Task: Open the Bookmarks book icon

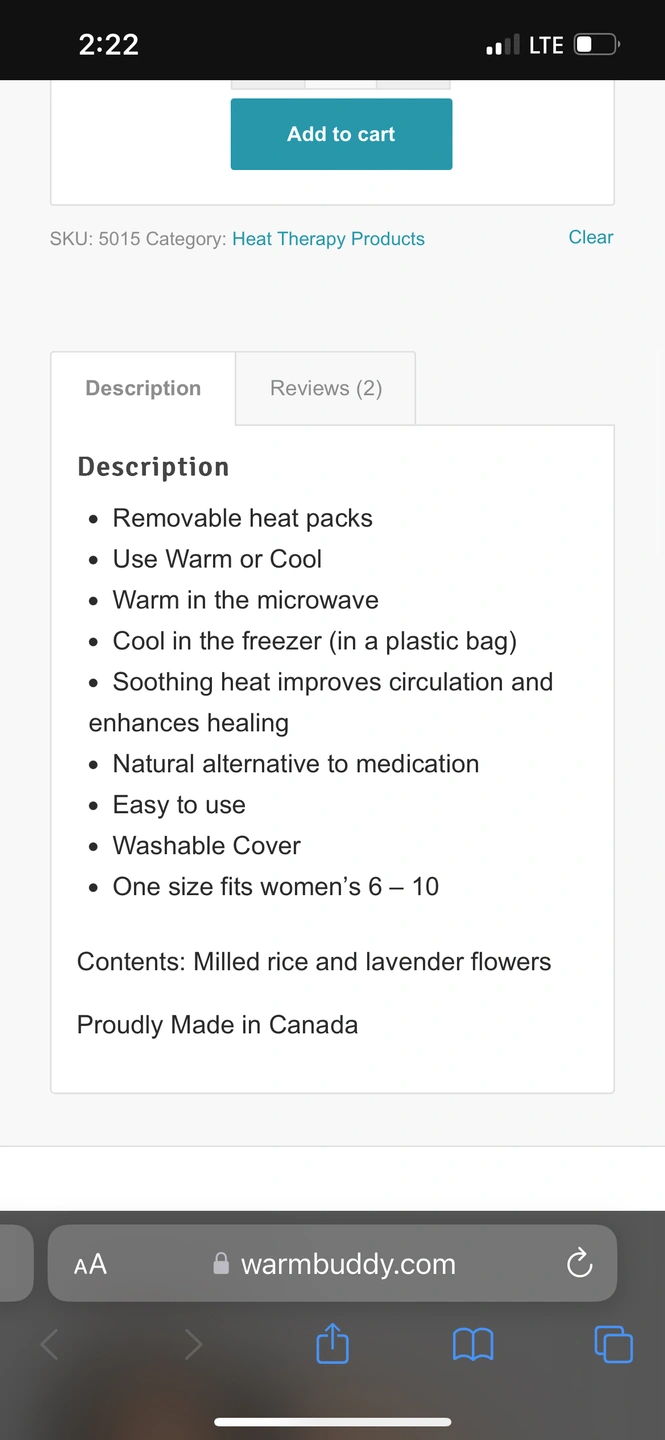Action: point(473,1345)
